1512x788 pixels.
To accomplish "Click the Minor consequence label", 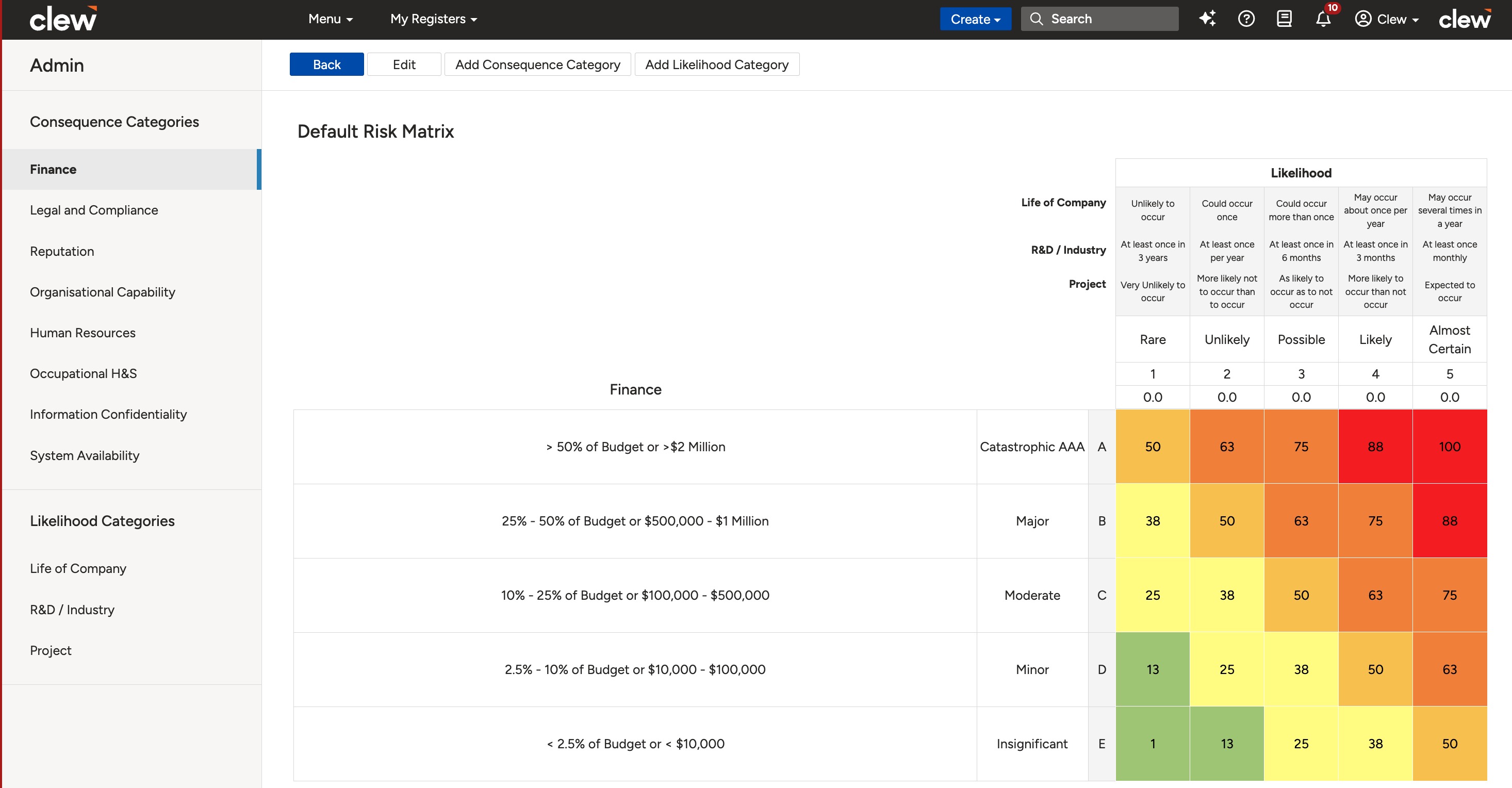I will (x=1032, y=669).
